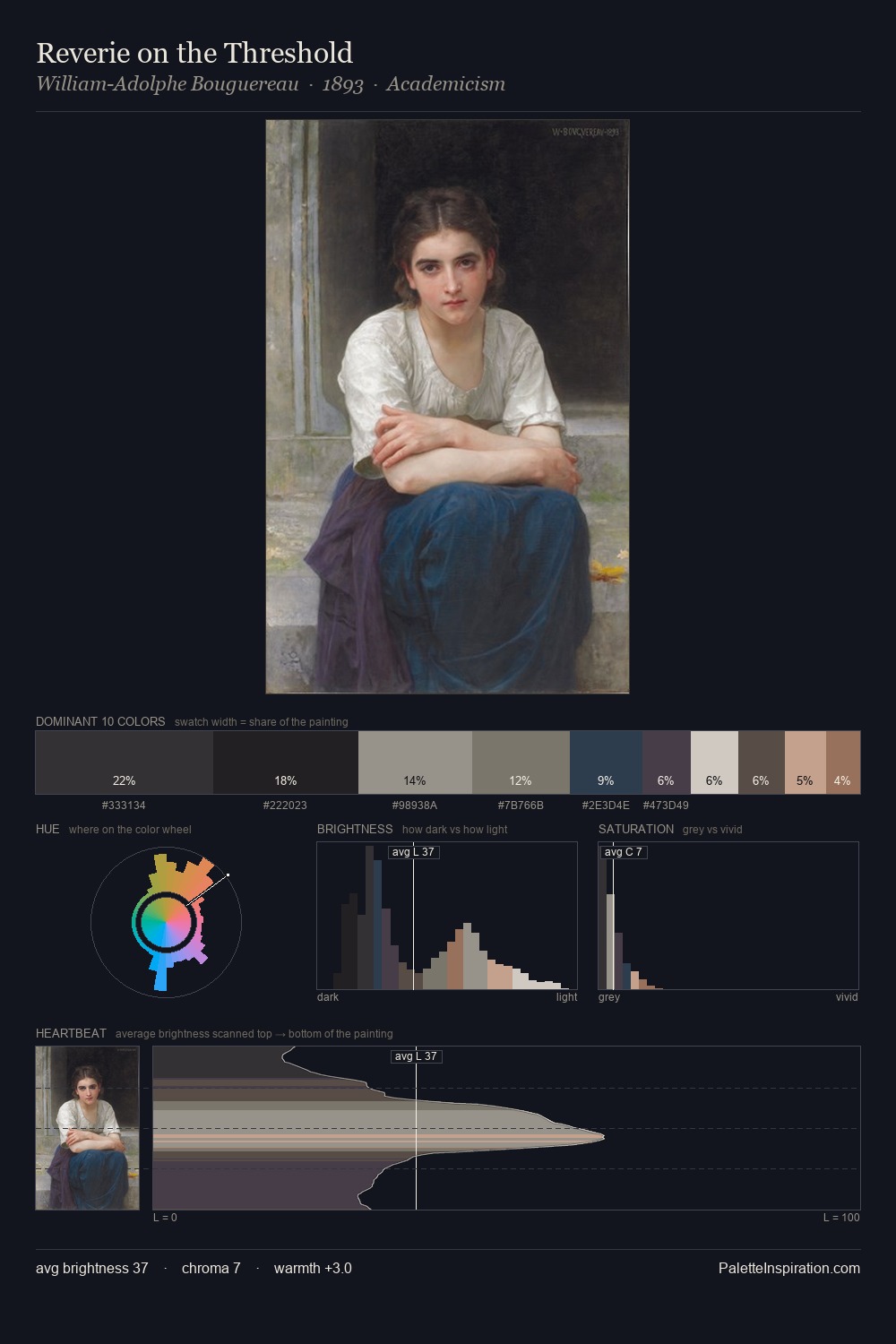
Task: Select the 6% purple swatch #473D49
Action: pyautogui.click(x=666, y=762)
